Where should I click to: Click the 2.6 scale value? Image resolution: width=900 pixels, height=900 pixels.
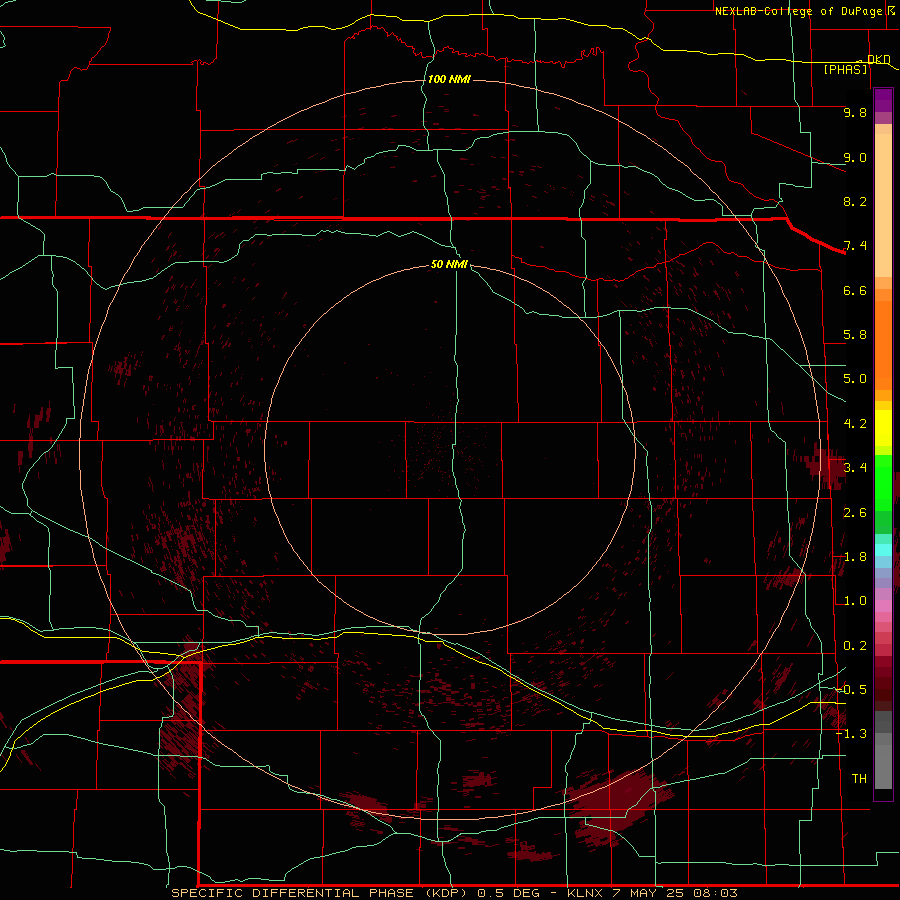[x=855, y=512]
